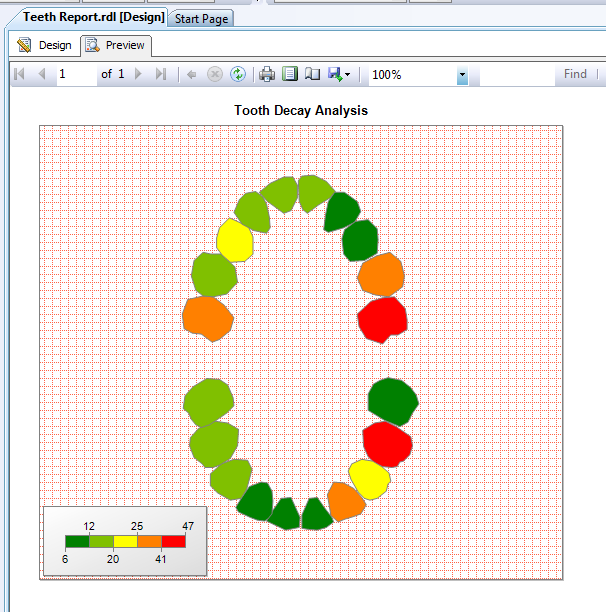606x612 pixels.
Task: Refresh the report preview
Action: pos(238,74)
